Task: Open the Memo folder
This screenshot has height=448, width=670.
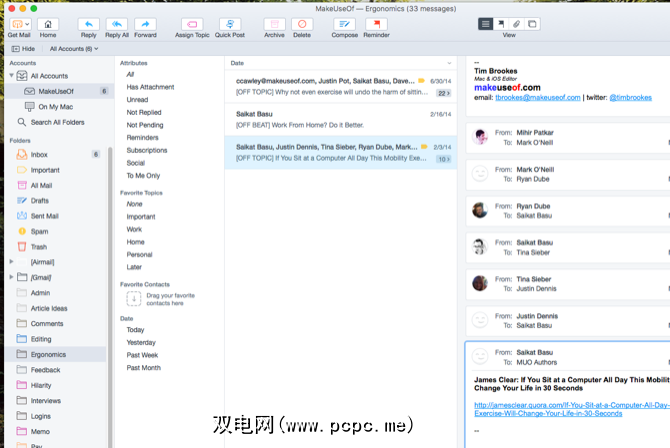Action: tap(56, 431)
